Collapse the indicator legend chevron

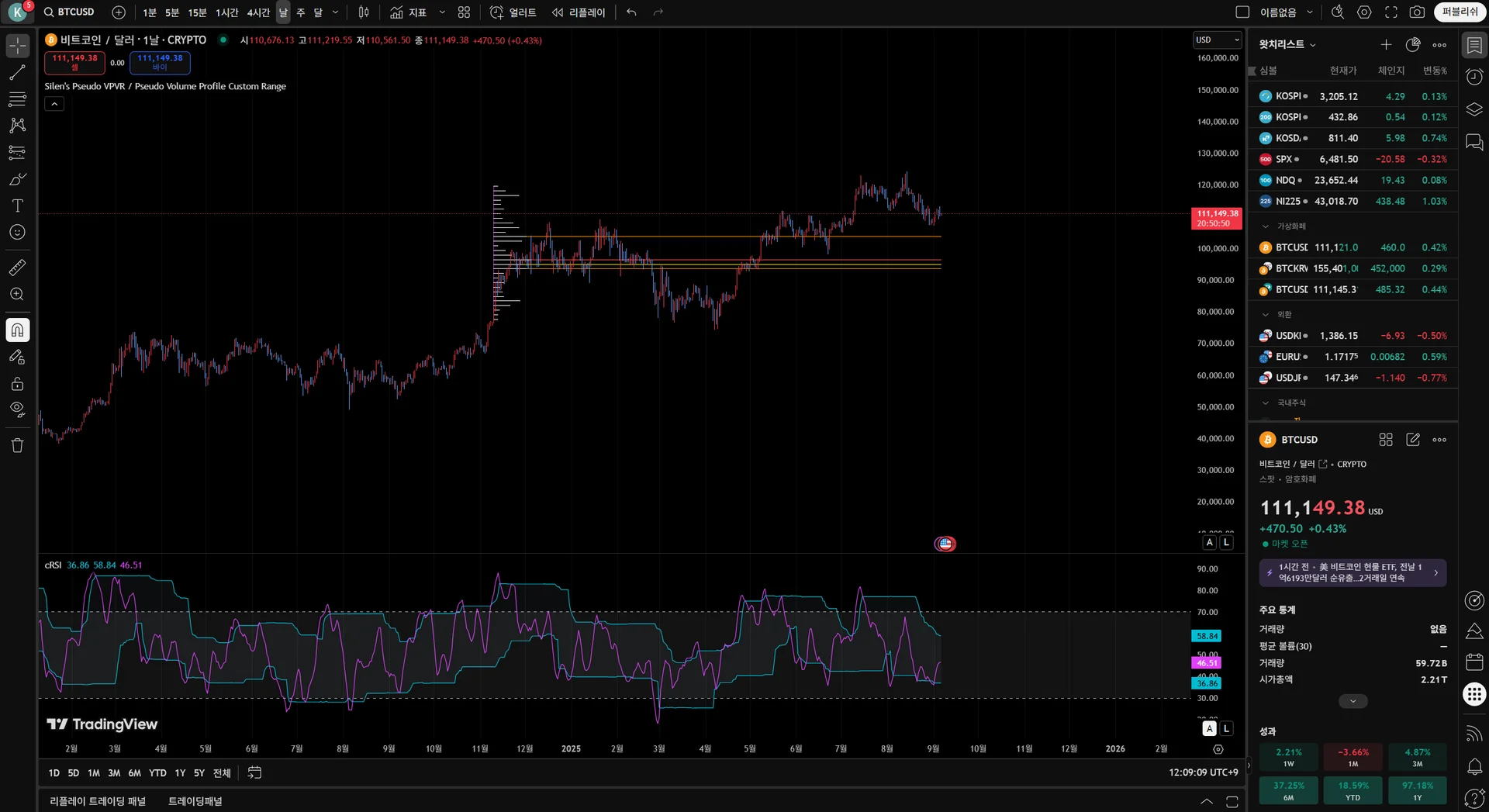pos(54,104)
